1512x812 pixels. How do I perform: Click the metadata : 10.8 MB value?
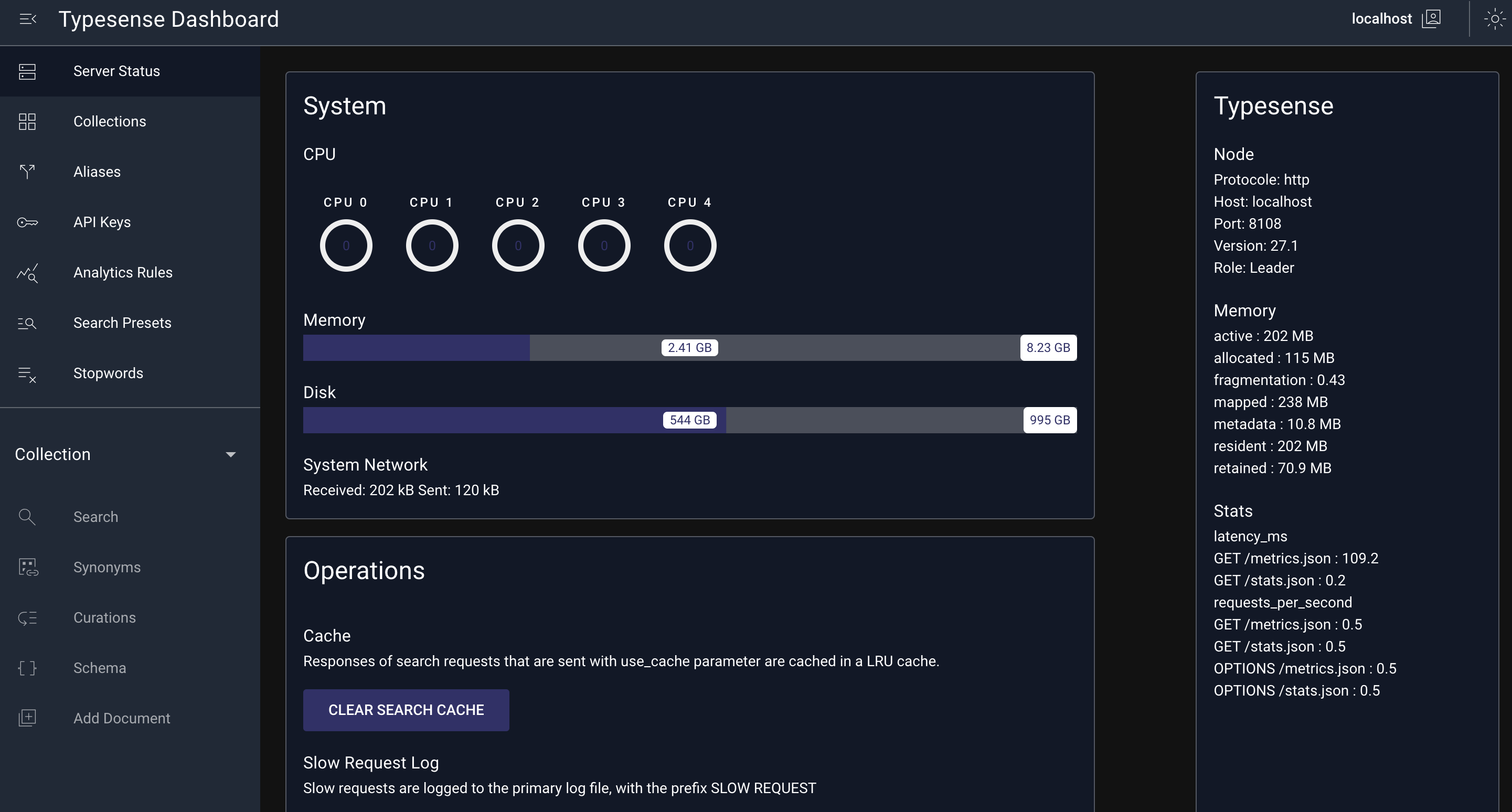(x=1277, y=424)
